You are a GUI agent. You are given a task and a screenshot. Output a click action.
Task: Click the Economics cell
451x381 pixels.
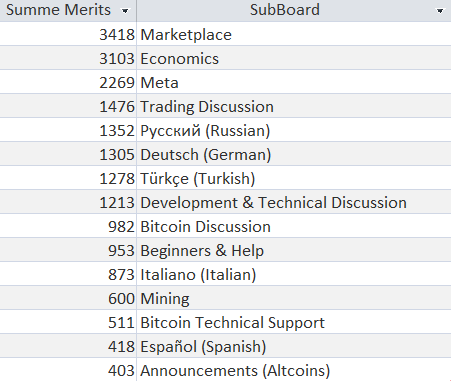[x=294, y=58]
